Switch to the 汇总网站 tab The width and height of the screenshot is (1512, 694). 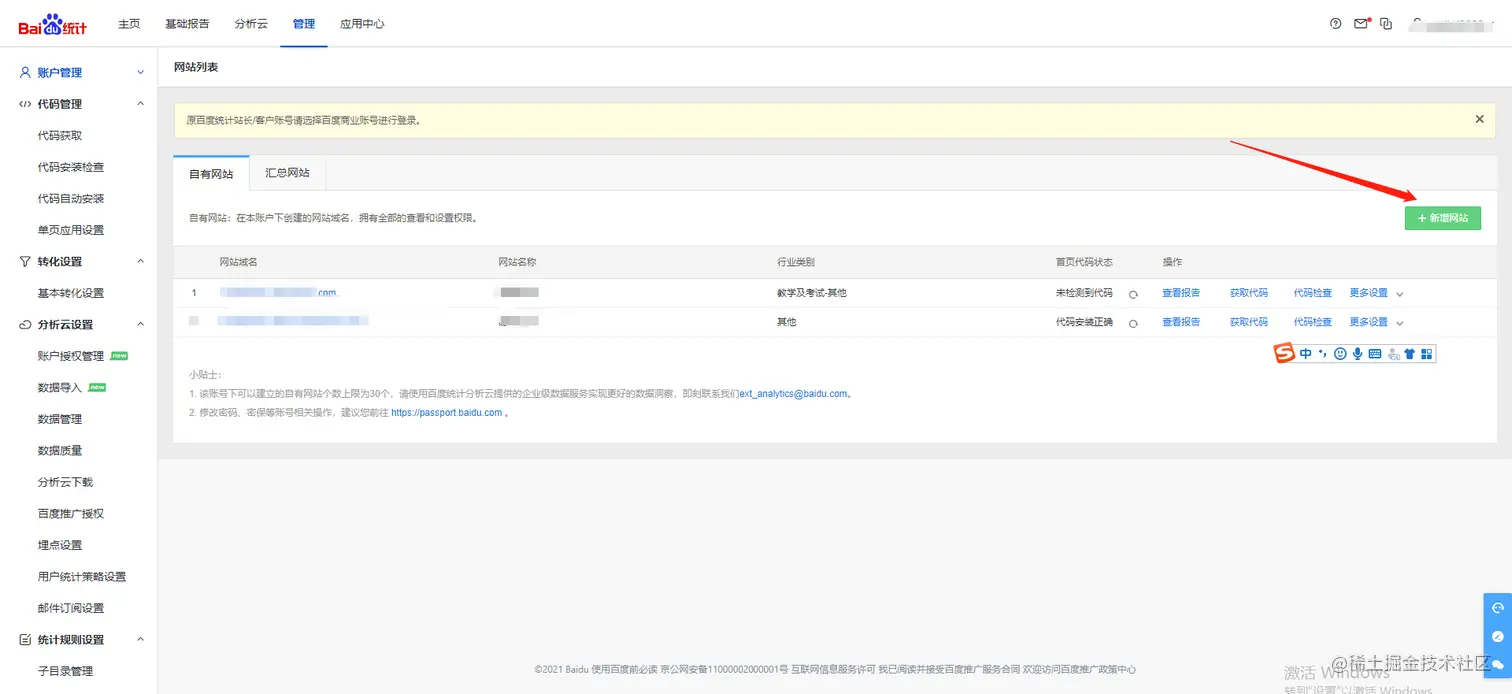287,173
